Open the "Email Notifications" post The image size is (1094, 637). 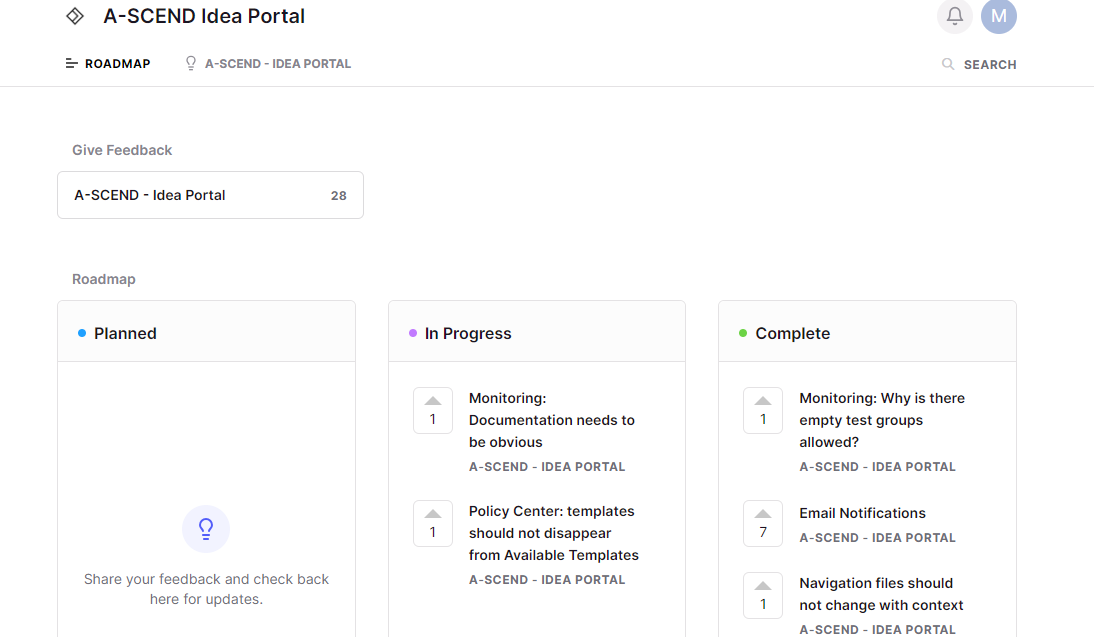pos(861,512)
